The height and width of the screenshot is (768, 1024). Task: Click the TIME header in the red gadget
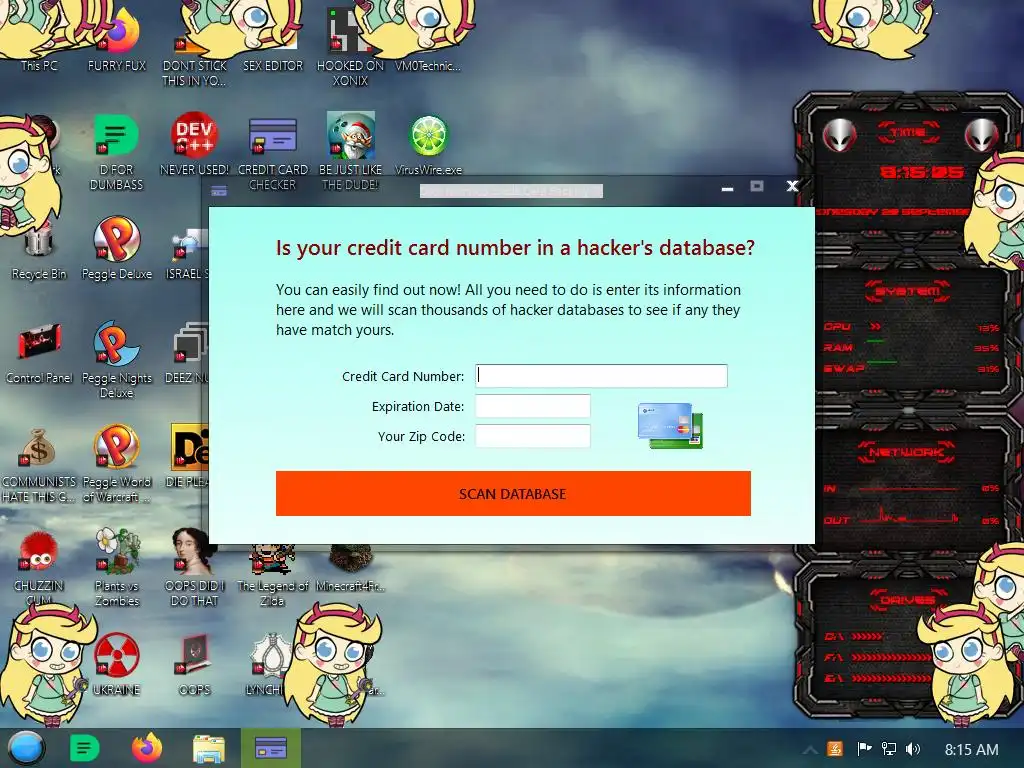pyautogui.click(x=908, y=133)
